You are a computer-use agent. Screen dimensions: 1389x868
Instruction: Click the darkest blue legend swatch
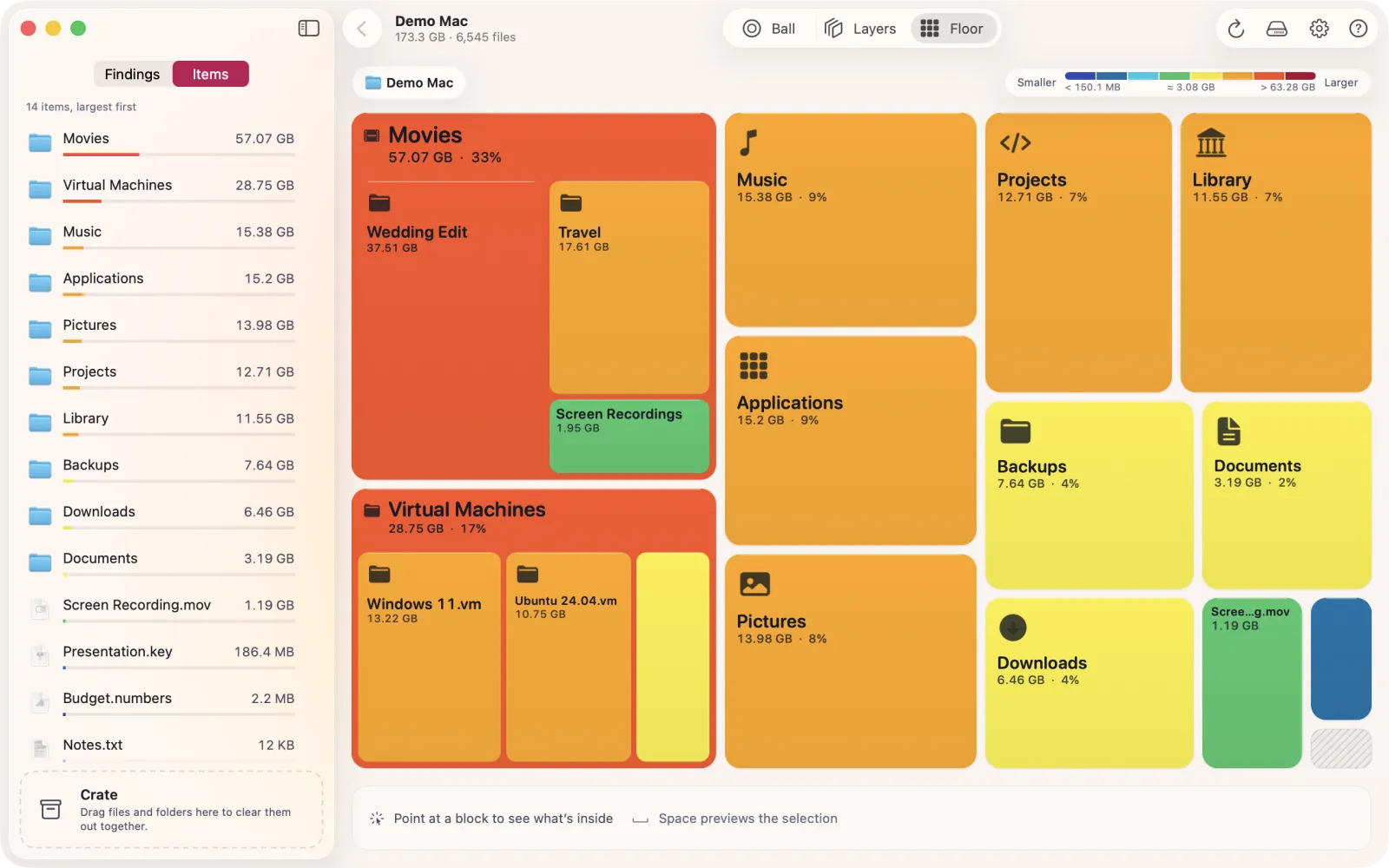[1080, 76]
